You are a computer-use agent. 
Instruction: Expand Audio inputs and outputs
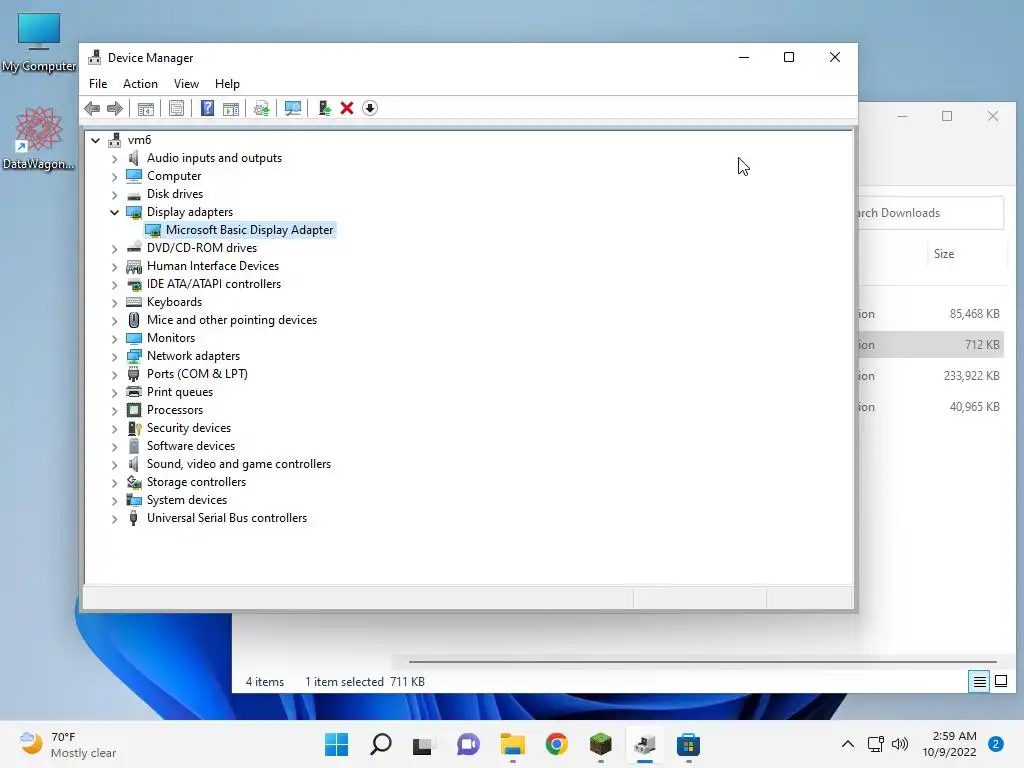coord(114,158)
